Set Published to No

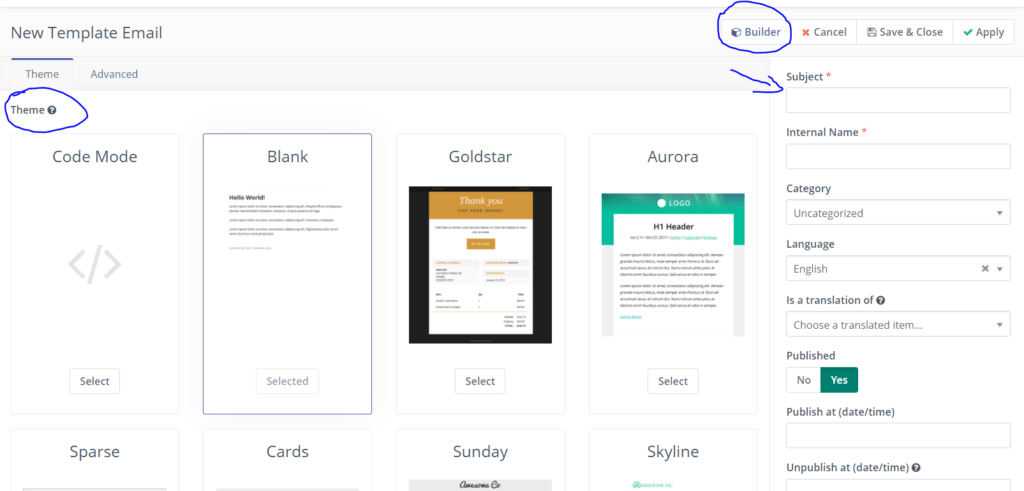[803, 380]
